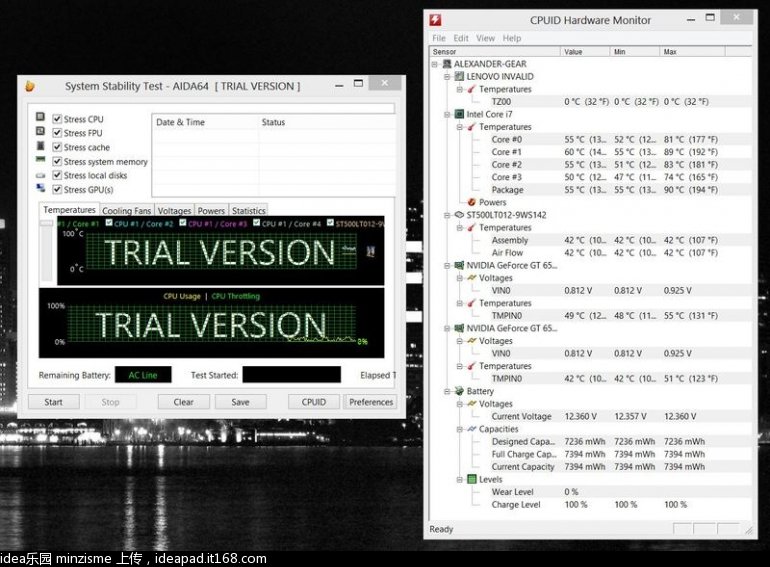Click the processor icon next to Intel Core i7
This screenshot has width=770, height=567.
click(x=459, y=114)
